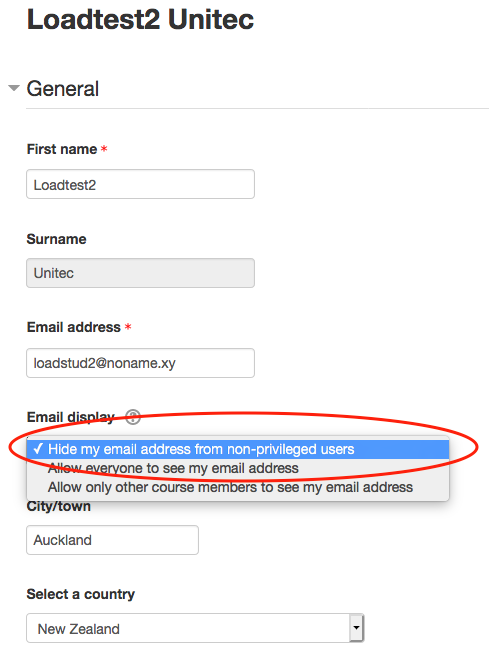The image size is (489, 656).
Task: Collapse the General section triangle
Action: tap(14, 88)
